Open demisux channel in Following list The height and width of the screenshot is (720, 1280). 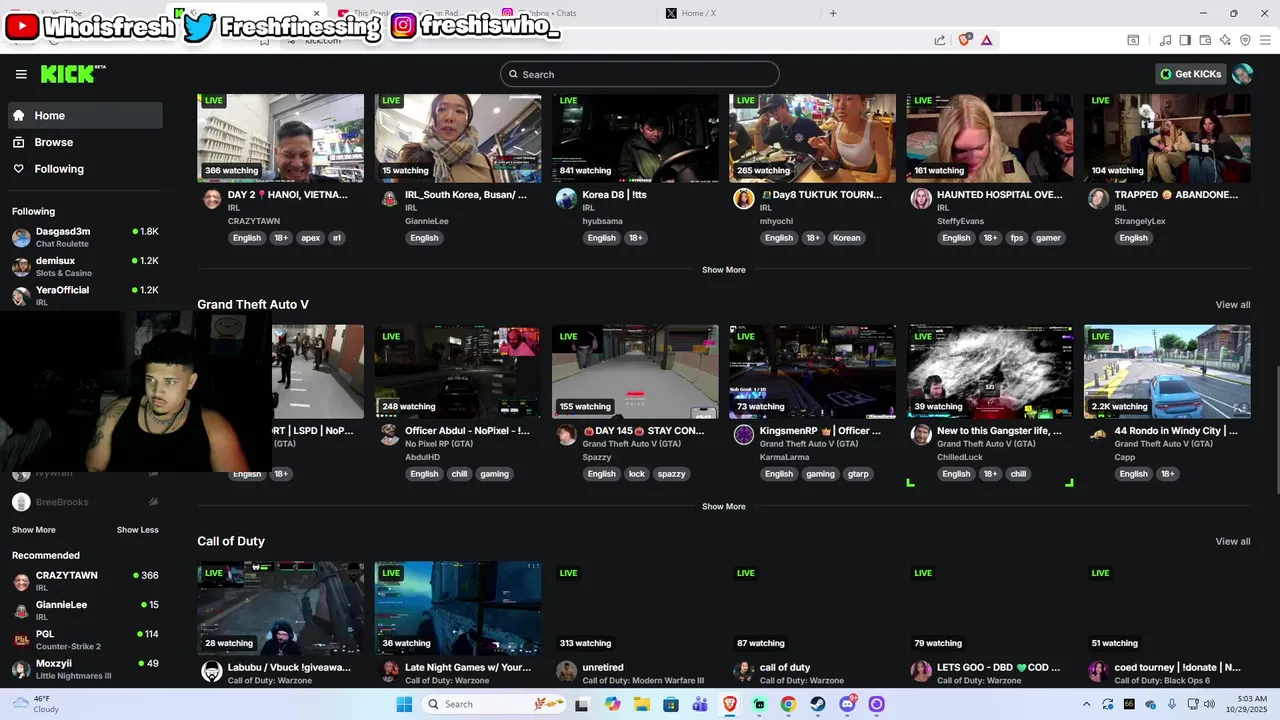click(x=85, y=266)
